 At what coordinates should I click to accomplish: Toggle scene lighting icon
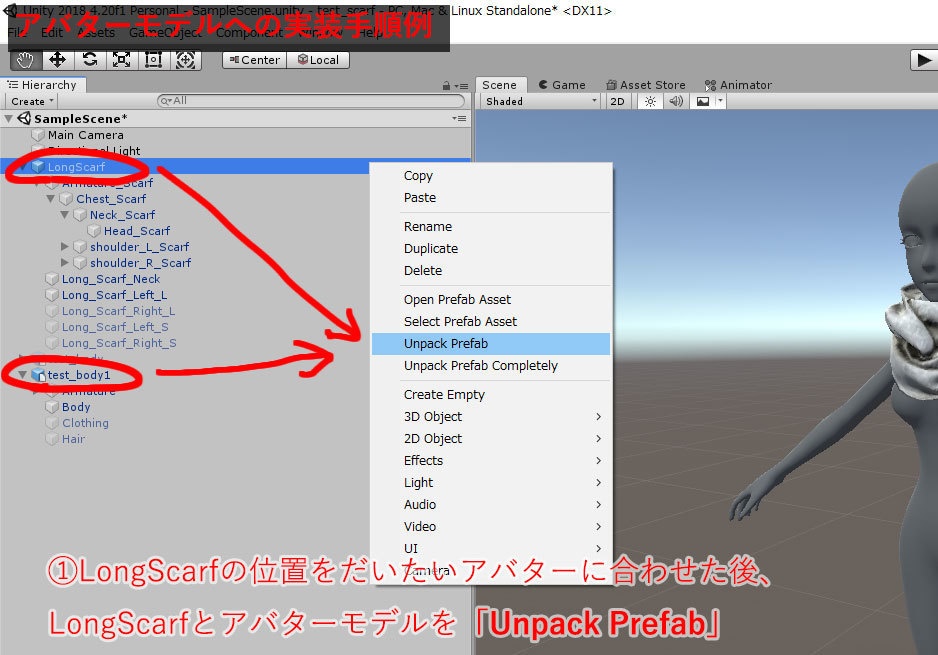point(650,101)
